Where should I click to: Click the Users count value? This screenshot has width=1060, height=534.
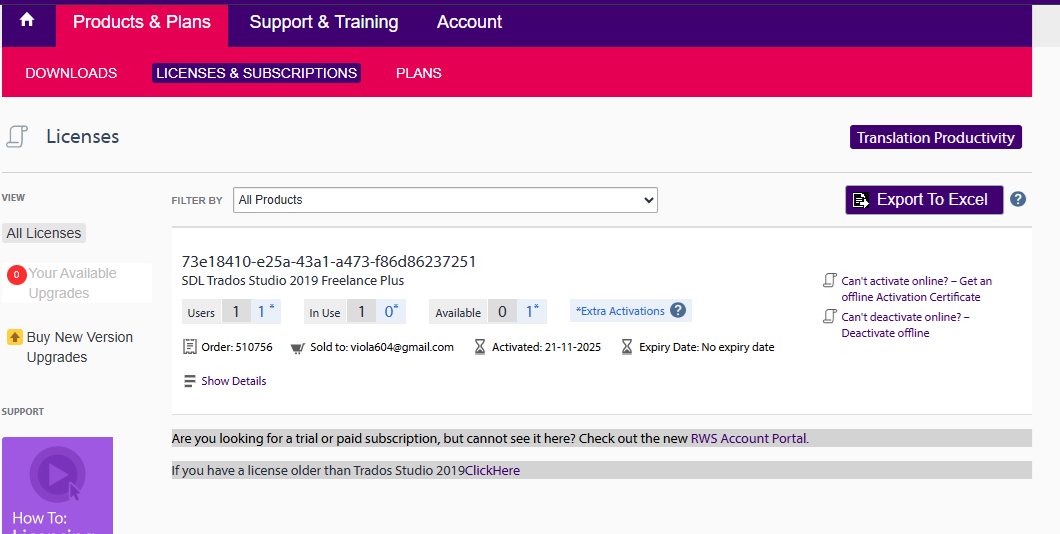coord(237,312)
